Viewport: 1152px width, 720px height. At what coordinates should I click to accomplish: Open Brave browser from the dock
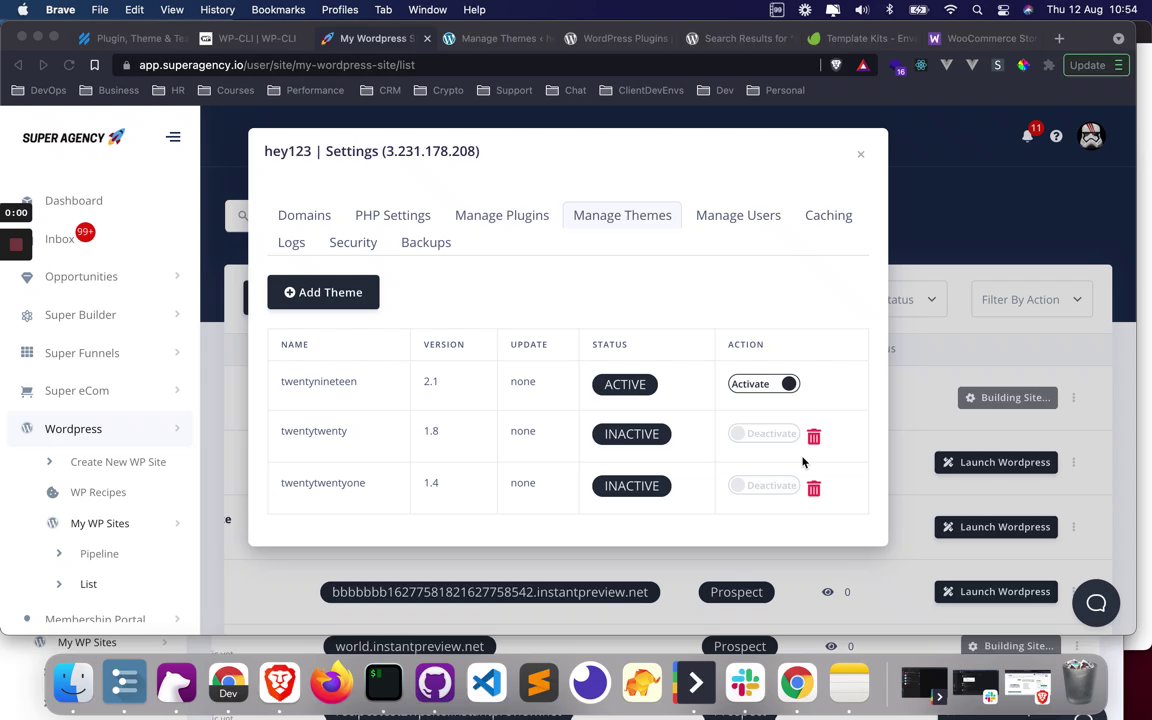(x=280, y=683)
